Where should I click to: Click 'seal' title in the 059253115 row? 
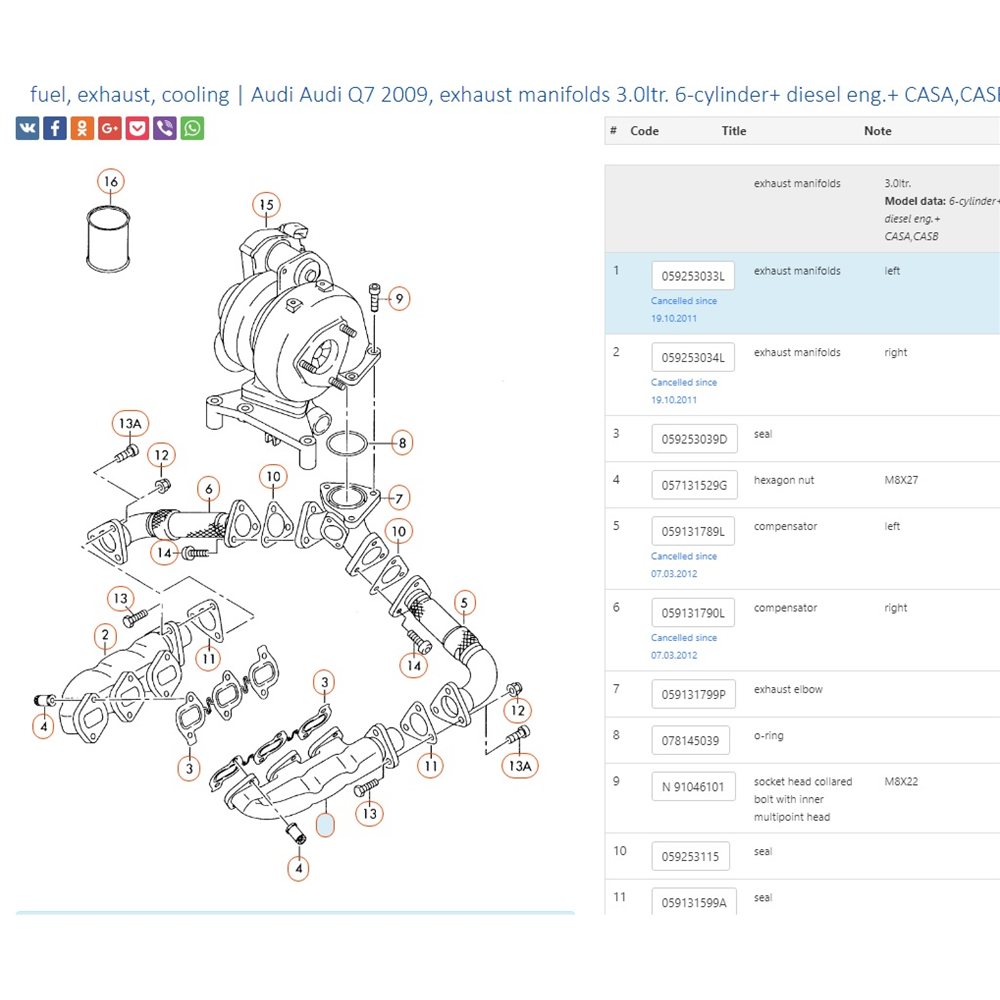tap(763, 851)
